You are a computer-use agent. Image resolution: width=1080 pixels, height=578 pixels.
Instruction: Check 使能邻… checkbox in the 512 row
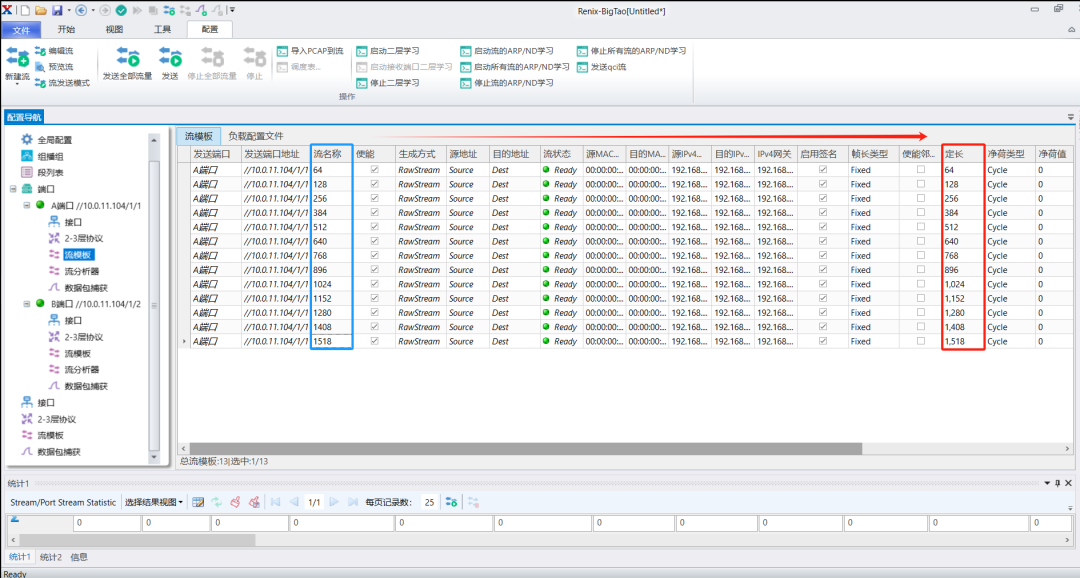coord(921,227)
